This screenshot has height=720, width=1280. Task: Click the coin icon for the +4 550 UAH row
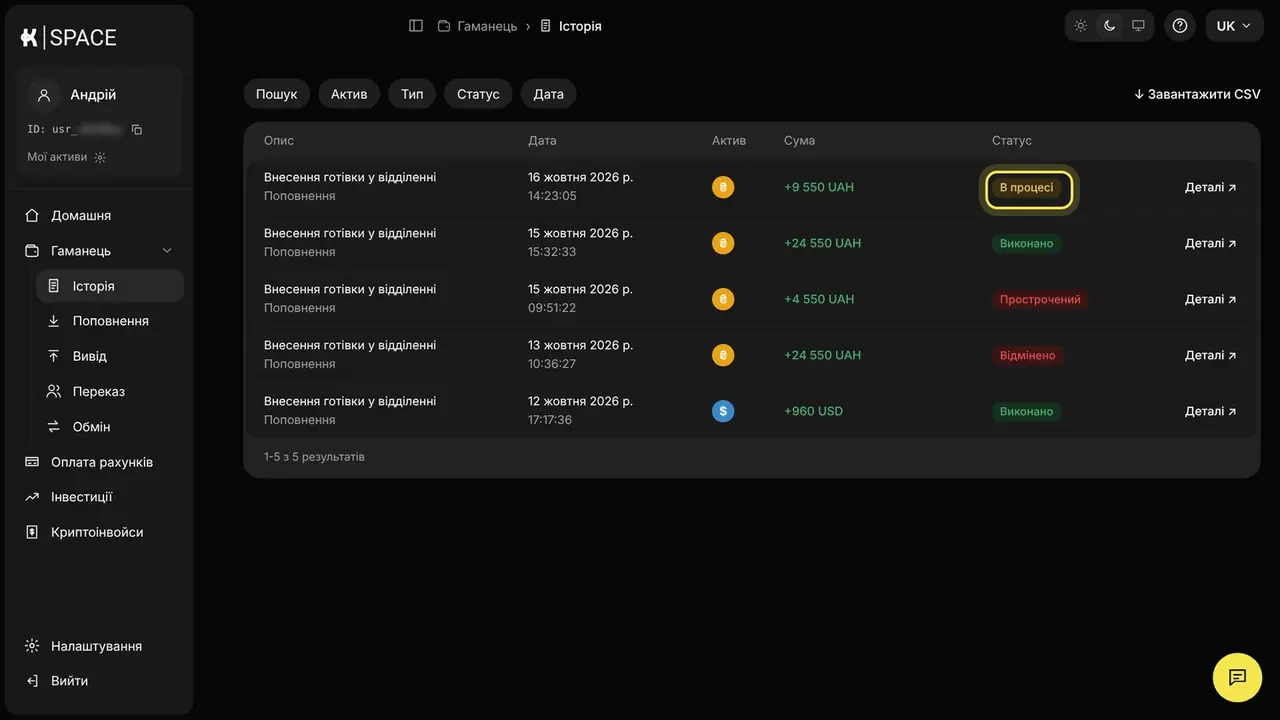click(x=723, y=299)
